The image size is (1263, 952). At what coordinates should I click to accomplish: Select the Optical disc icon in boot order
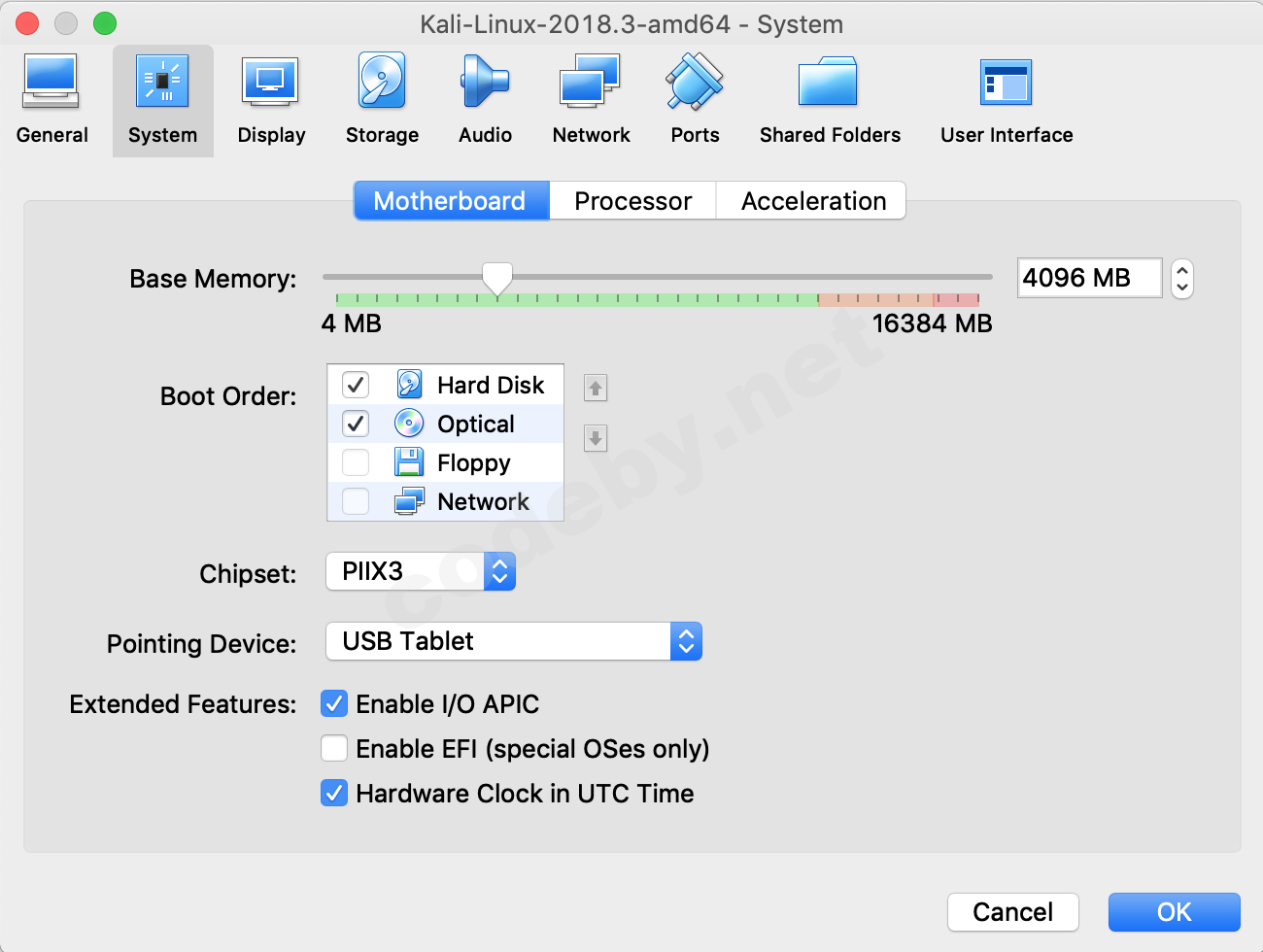[409, 424]
